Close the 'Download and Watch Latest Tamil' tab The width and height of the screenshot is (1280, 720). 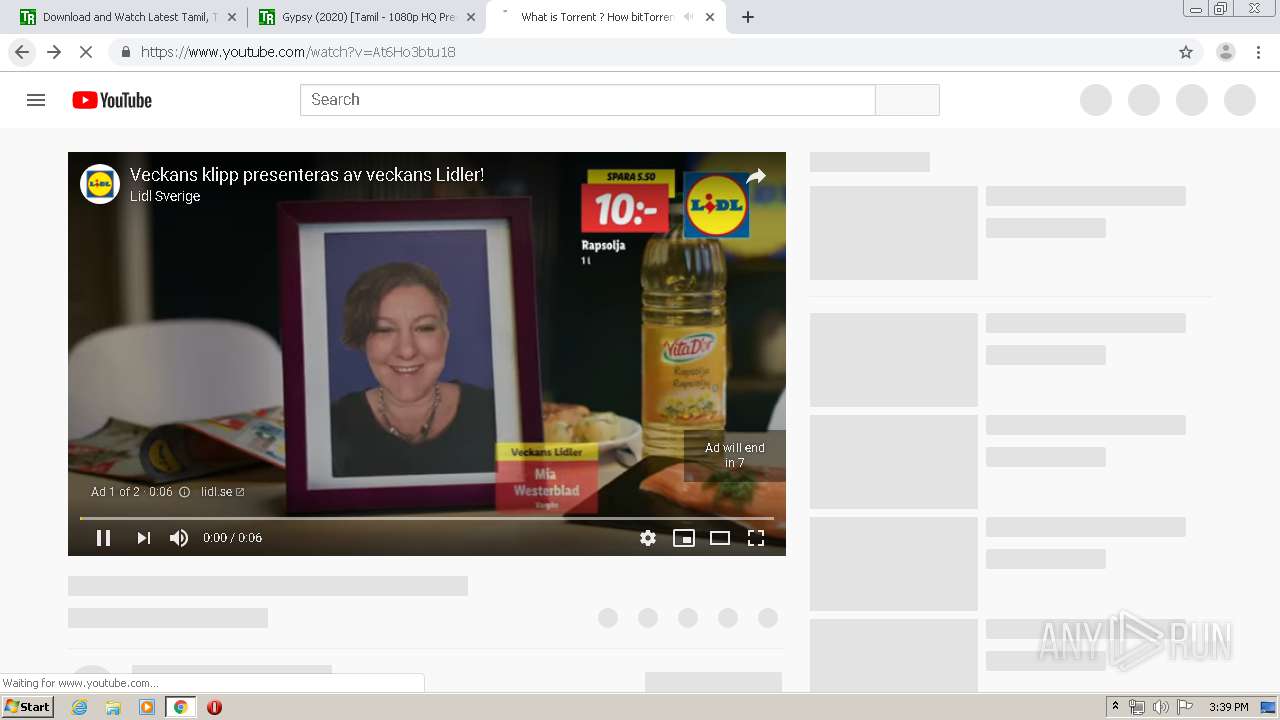[x=233, y=17]
